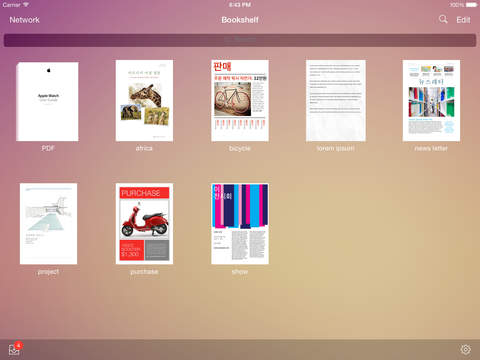The height and width of the screenshot is (360, 480).
Task: Click the 'news letter' file name label
Action: click(x=431, y=148)
